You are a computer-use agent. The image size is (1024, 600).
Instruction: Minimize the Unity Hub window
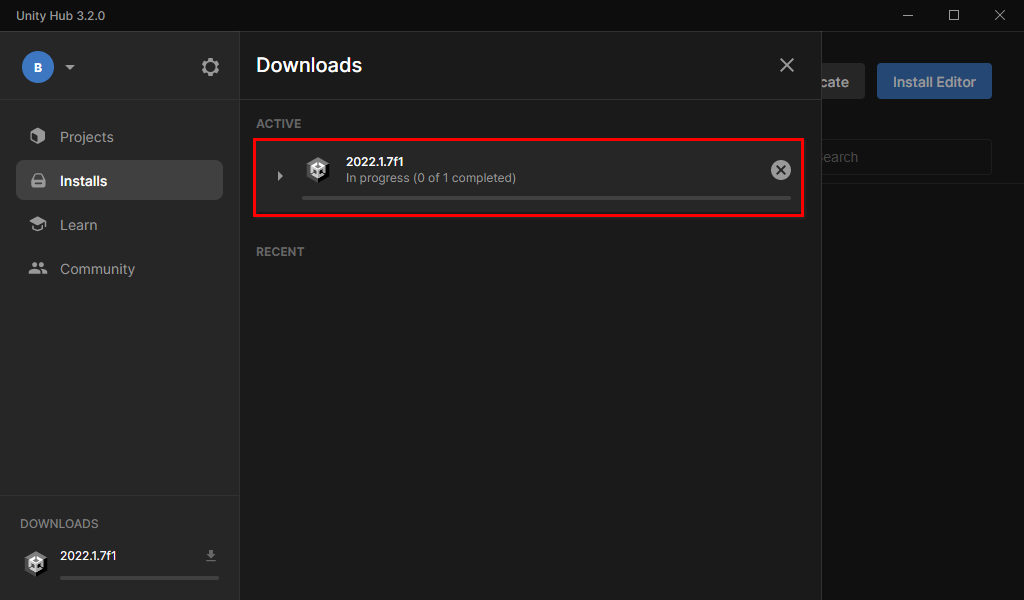coord(908,15)
